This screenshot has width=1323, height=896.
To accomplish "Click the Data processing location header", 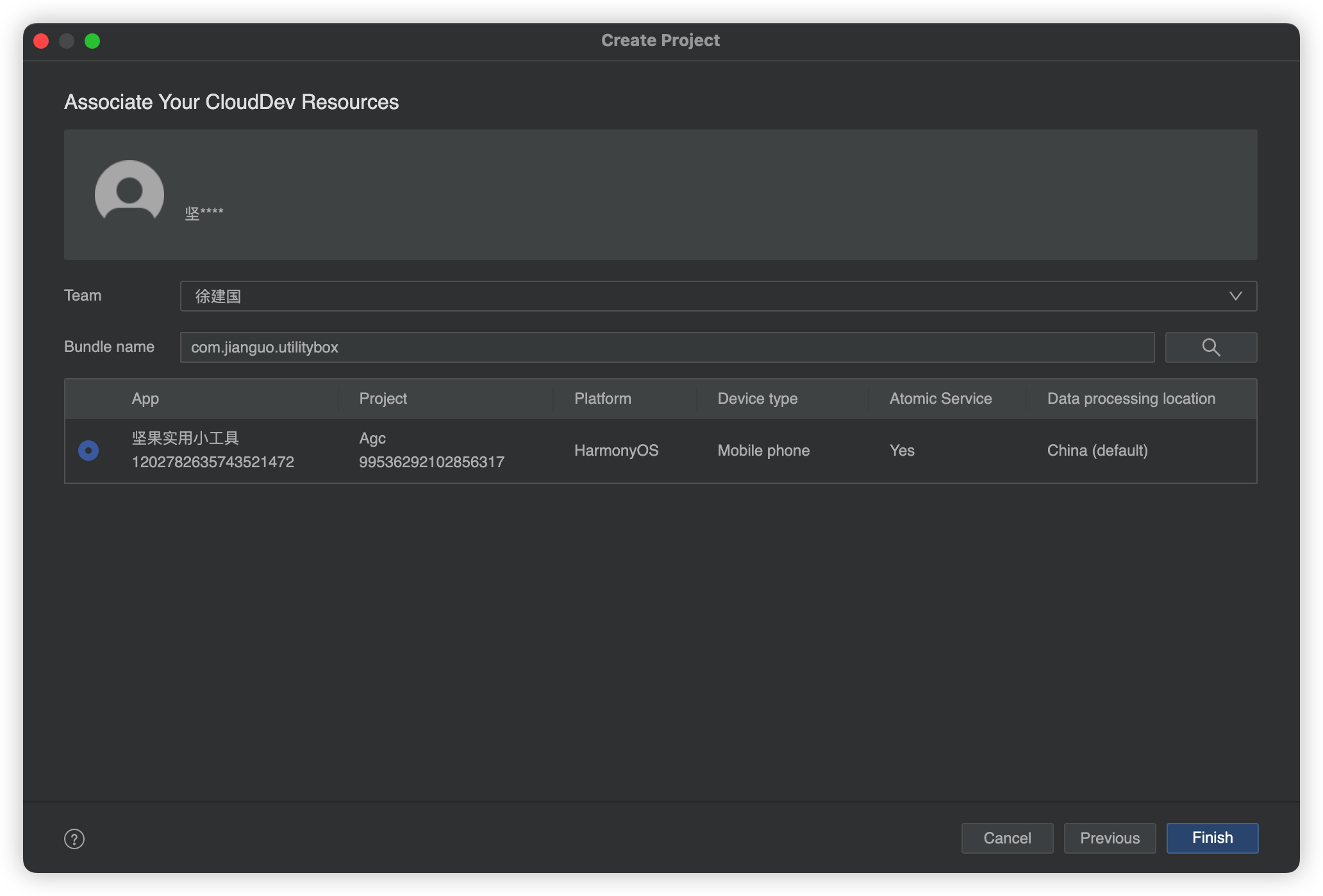I will click(1131, 397).
